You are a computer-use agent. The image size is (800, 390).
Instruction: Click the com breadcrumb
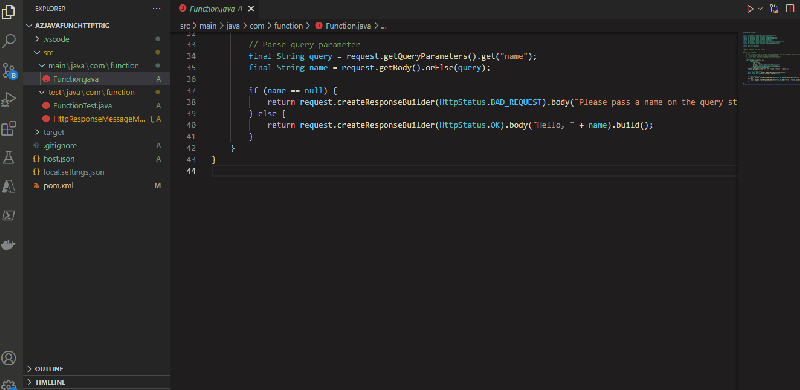click(257, 26)
